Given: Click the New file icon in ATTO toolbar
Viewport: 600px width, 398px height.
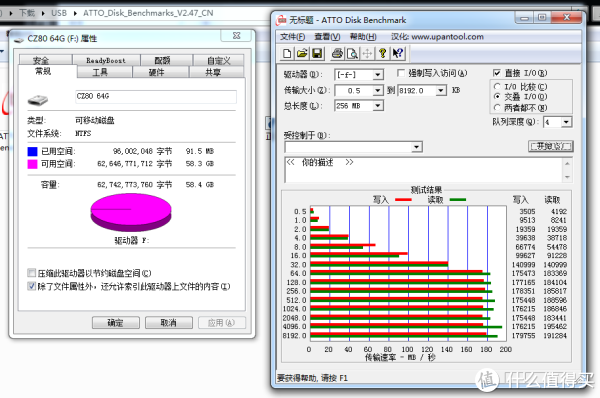Looking at the screenshot, I should [x=287, y=53].
